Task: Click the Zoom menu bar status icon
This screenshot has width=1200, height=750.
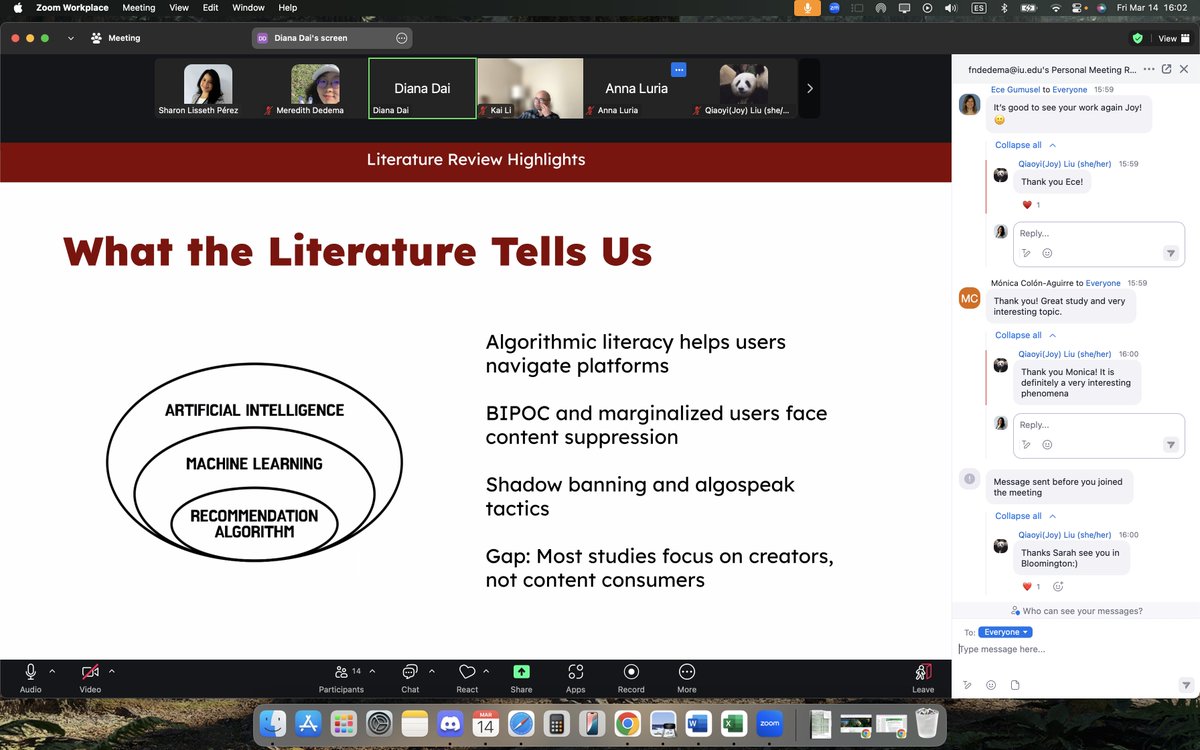Action: [834, 8]
